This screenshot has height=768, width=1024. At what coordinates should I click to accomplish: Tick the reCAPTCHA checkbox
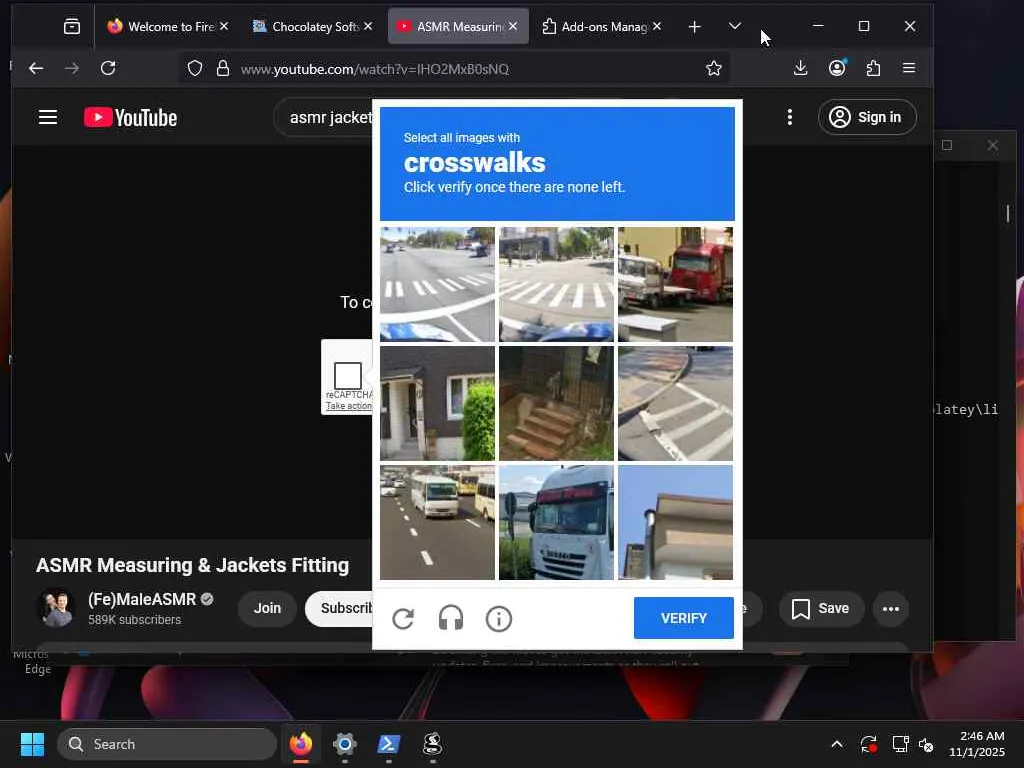click(347, 376)
